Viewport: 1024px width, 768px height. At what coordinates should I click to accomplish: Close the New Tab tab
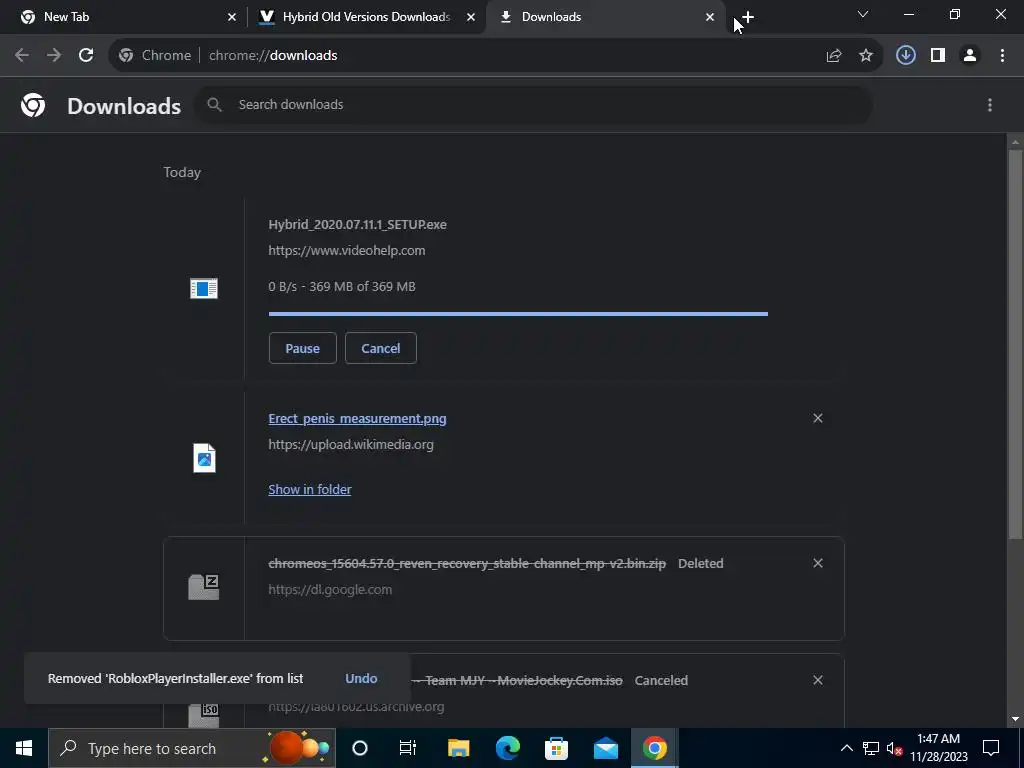(x=232, y=17)
